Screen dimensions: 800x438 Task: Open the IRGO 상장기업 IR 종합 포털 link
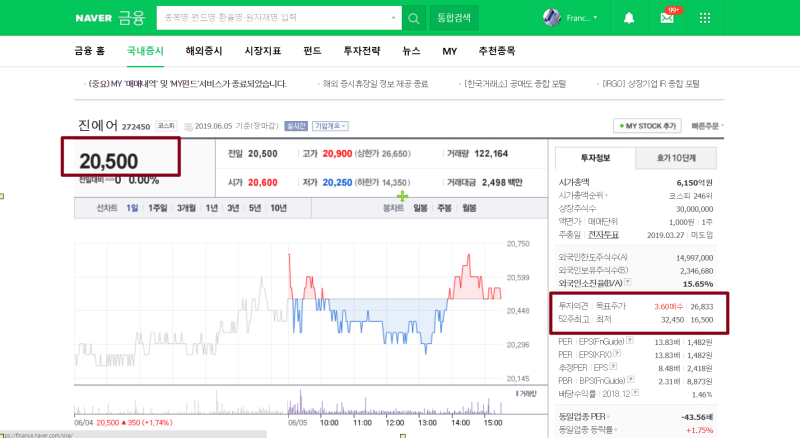click(x=651, y=84)
